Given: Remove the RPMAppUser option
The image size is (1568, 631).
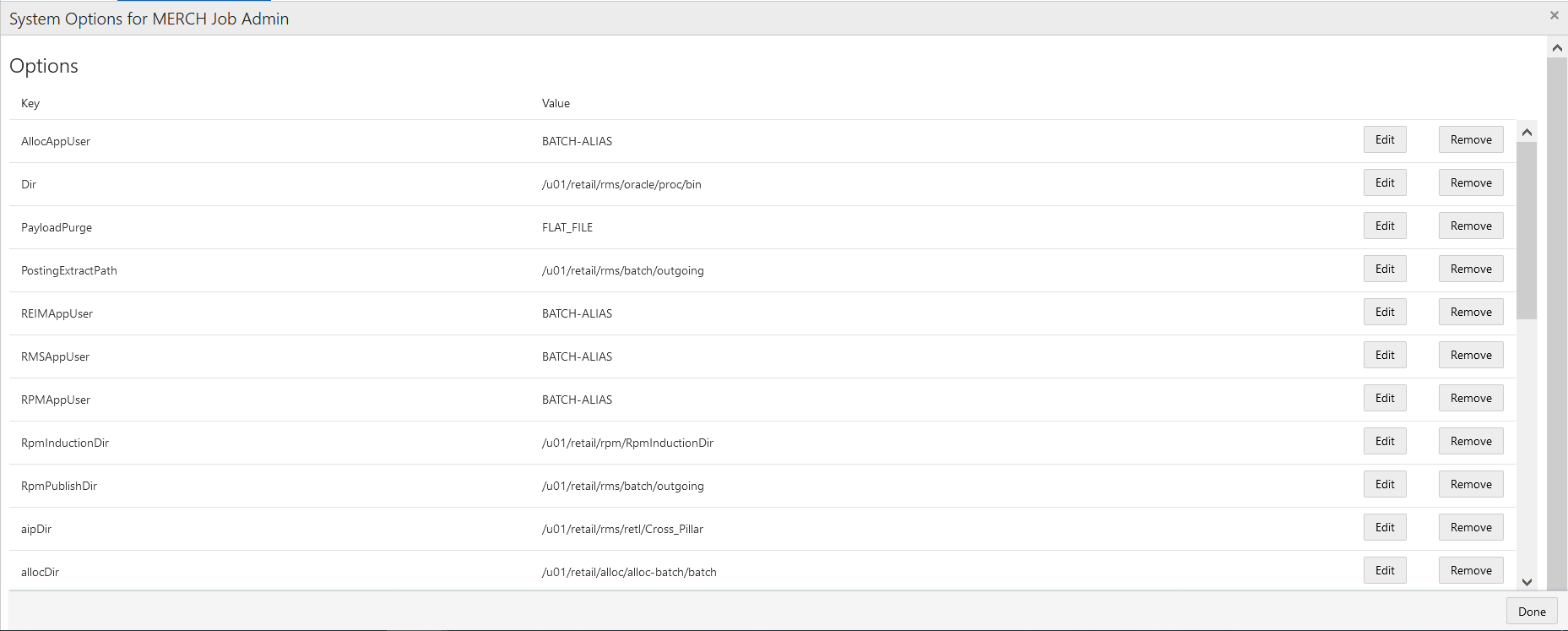Looking at the screenshot, I should (x=1471, y=398).
